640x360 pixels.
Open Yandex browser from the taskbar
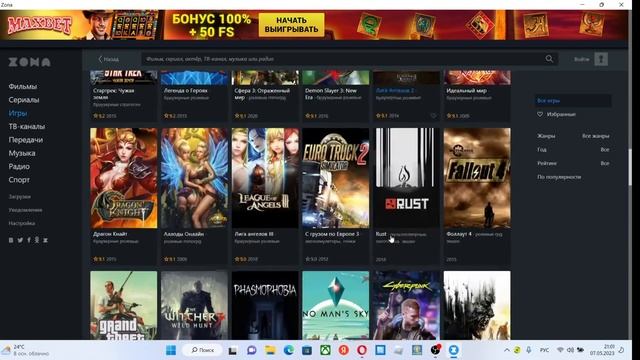coord(344,350)
